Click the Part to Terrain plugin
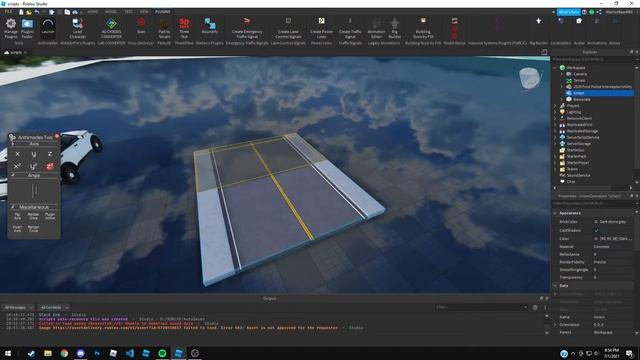Viewport: 640px width, 360px height. pyautogui.click(x=164, y=28)
